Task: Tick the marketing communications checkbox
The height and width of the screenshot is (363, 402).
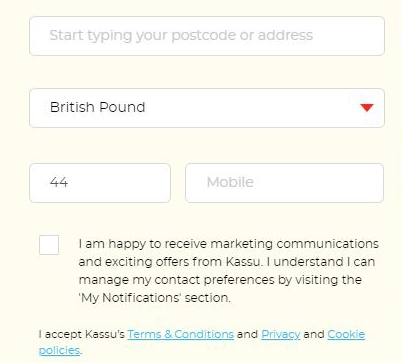Action: tap(49, 245)
